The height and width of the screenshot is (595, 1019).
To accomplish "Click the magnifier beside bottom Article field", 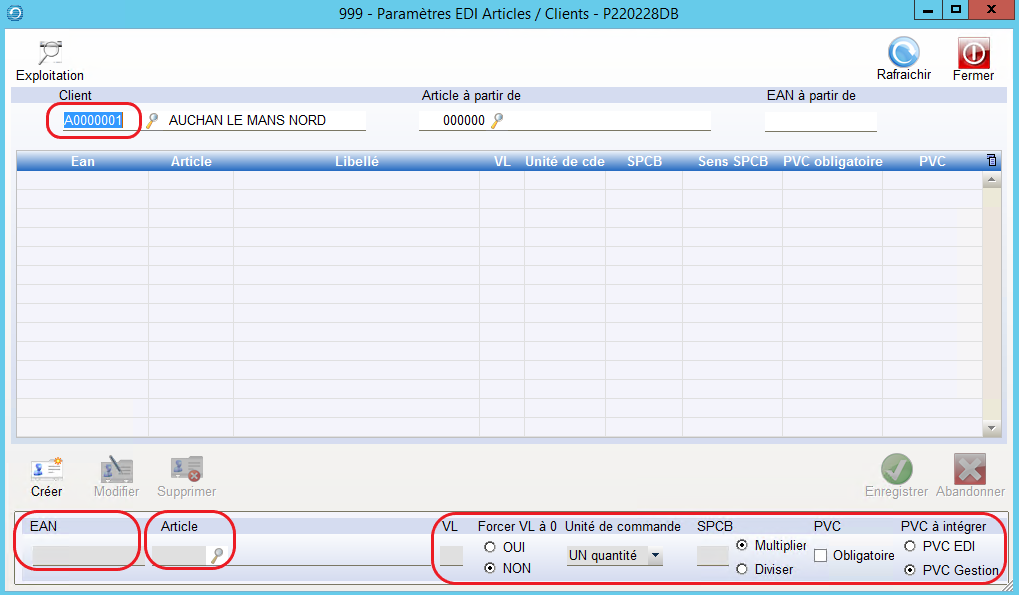I will tap(217, 557).
